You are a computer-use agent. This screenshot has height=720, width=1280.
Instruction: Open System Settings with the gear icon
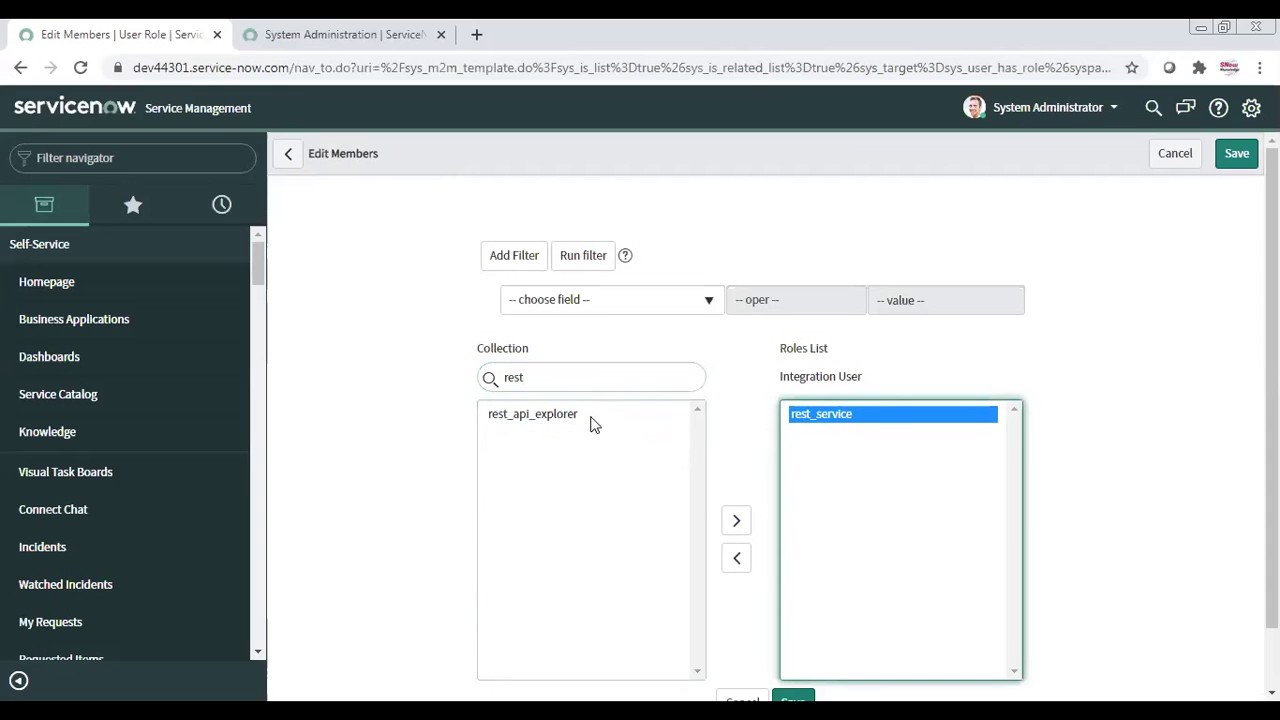(x=1251, y=107)
